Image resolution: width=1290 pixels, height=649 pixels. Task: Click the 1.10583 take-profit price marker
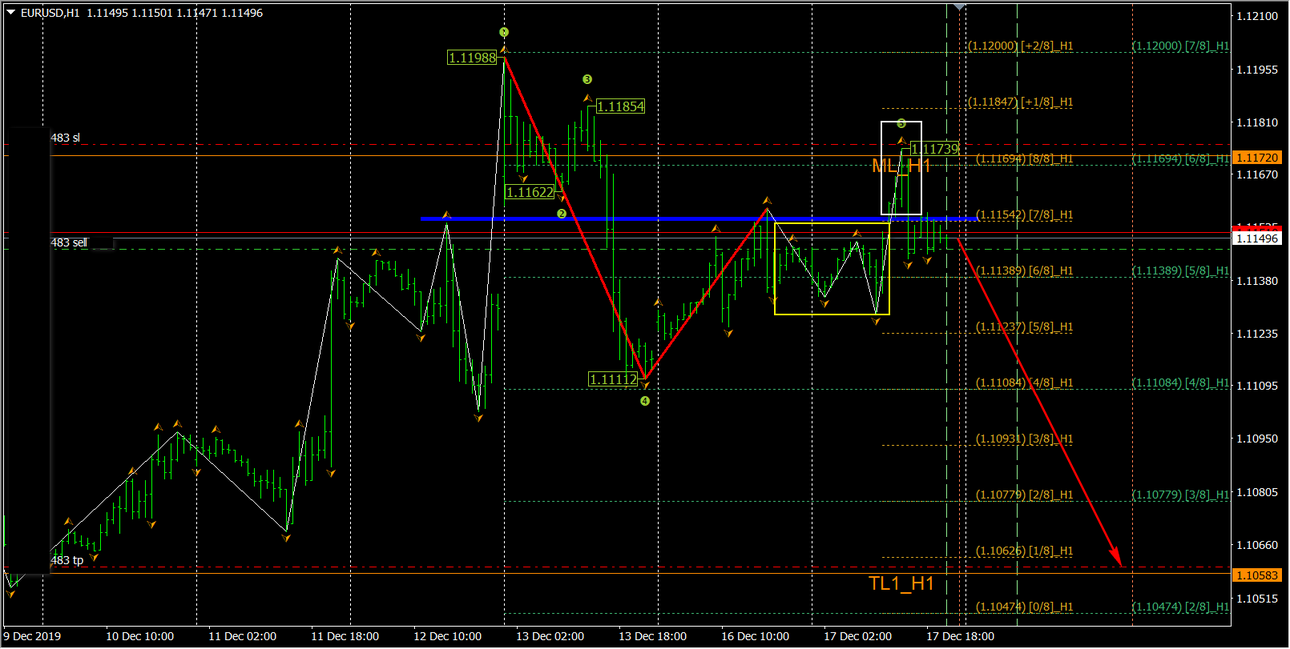tap(1258, 574)
